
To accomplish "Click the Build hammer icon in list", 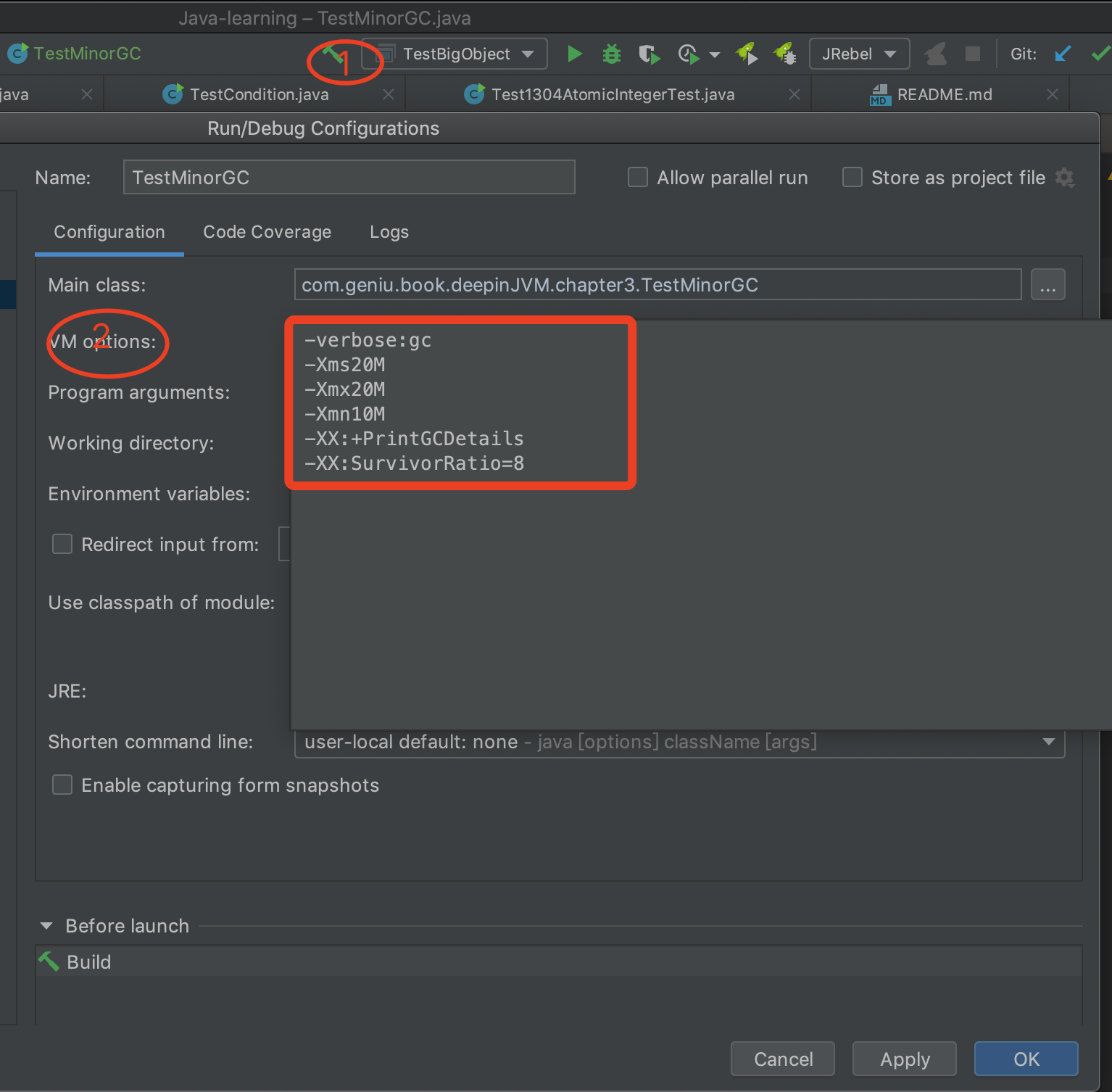I will click(49, 961).
